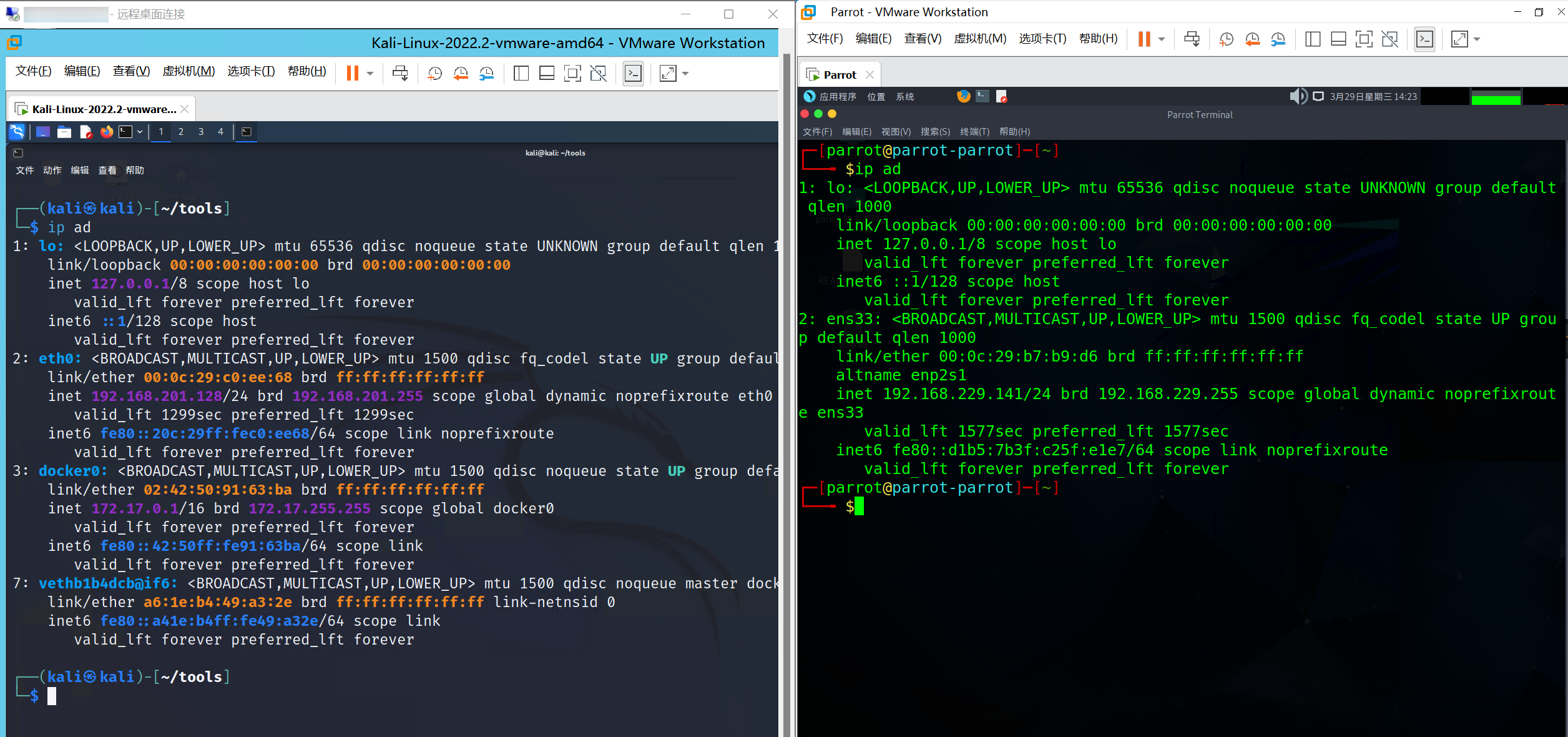Click the Parrot volume speaker icon
1568x737 pixels.
(x=1297, y=96)
